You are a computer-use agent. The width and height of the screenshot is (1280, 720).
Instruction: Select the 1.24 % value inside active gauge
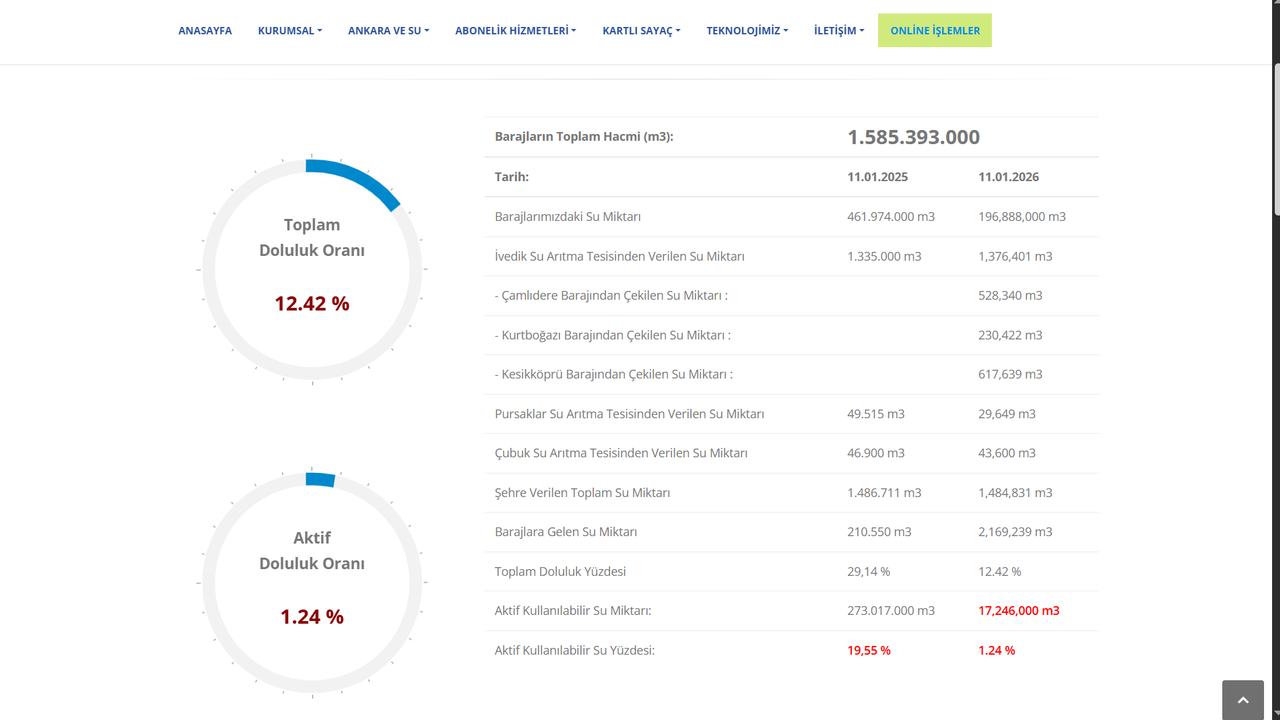click(312, 617)
